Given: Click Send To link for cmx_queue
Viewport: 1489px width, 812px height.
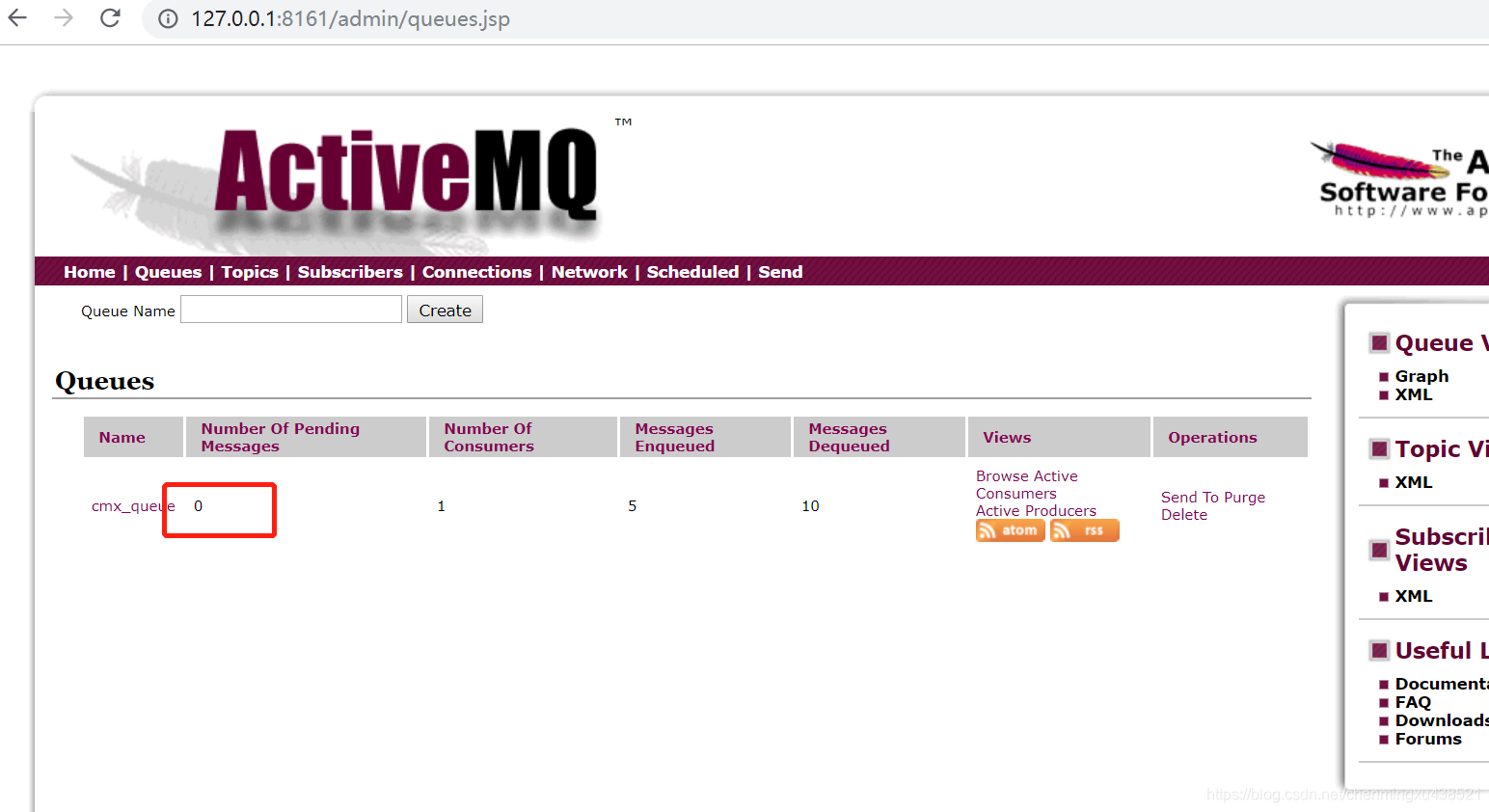Looking at the screenshot, I should [1190, 498].
